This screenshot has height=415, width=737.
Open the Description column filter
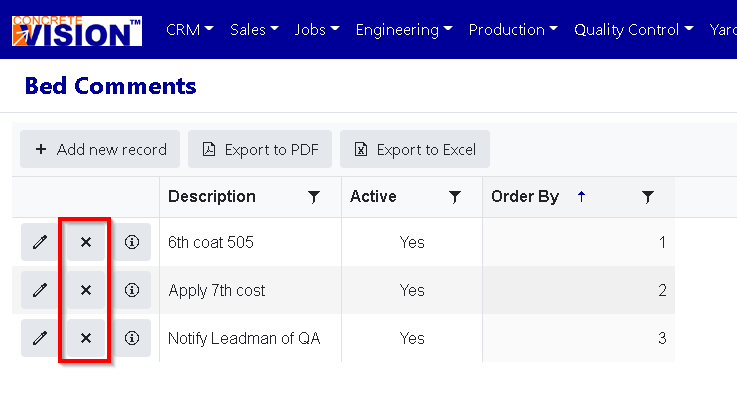pyautogui.click(x=314, y=197)
